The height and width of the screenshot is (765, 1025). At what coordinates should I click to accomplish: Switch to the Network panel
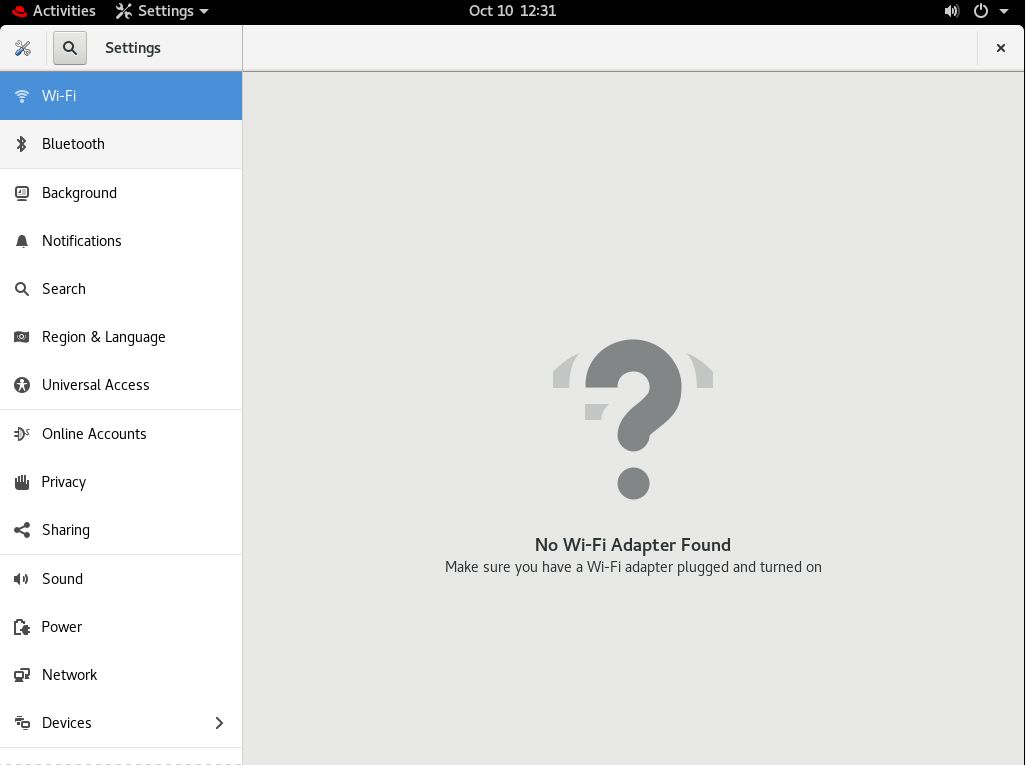[x=69, y=675]
